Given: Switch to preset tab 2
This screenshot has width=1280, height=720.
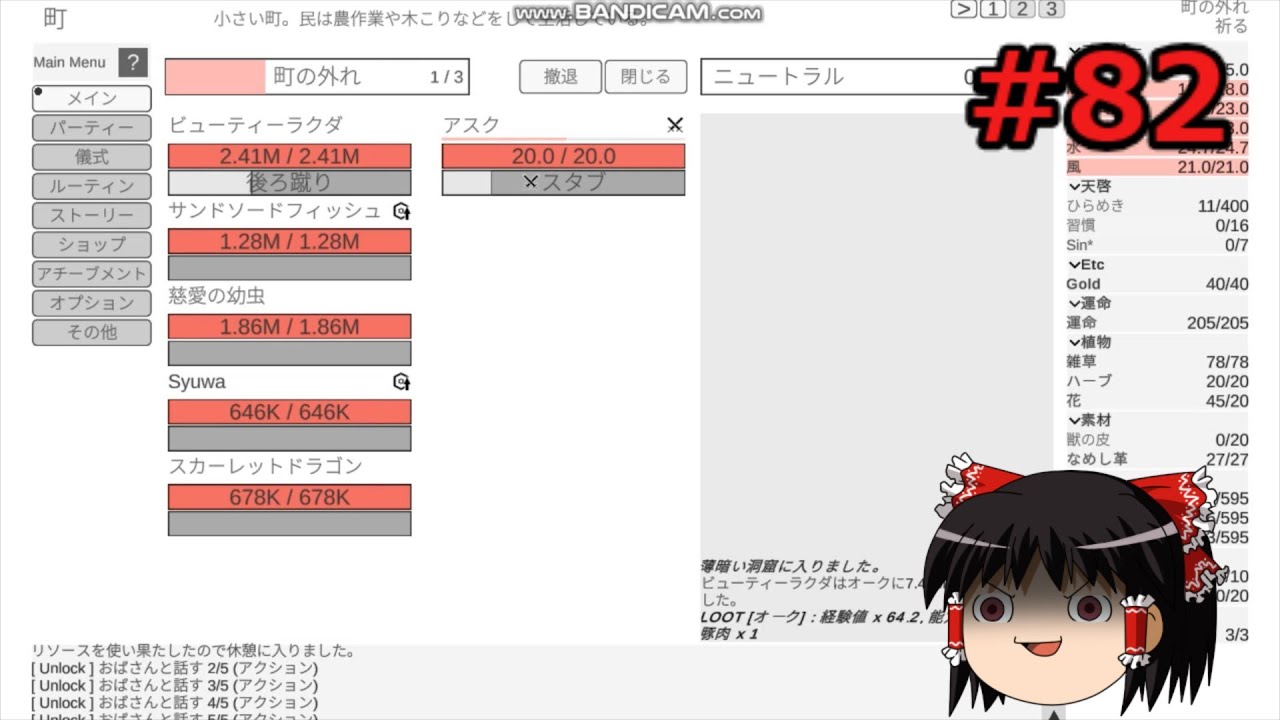Looking at the screenshot, I should (x=1021, y=9).
